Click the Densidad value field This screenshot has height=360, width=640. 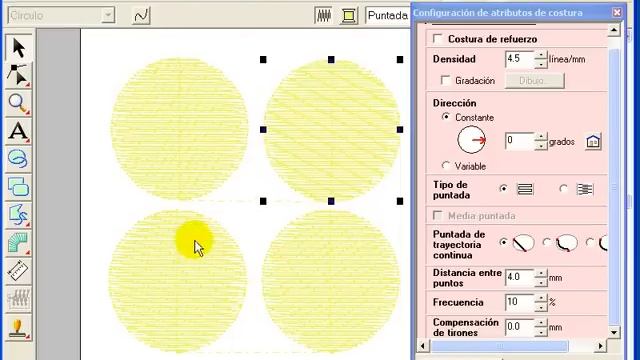(519, 59)
